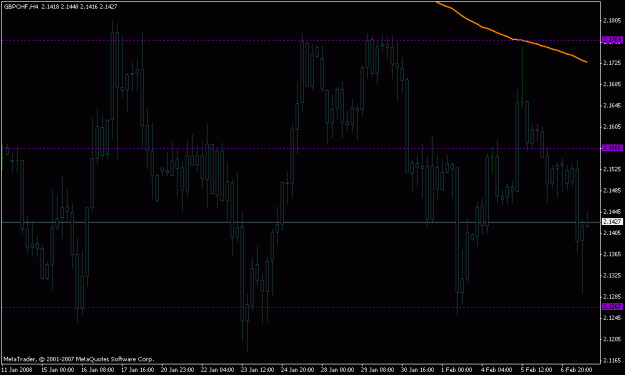The height and width of the screenshot is (375, 625).
Task: Click the 6 Feb 20:00 time label
Action: tap(576, 370)
